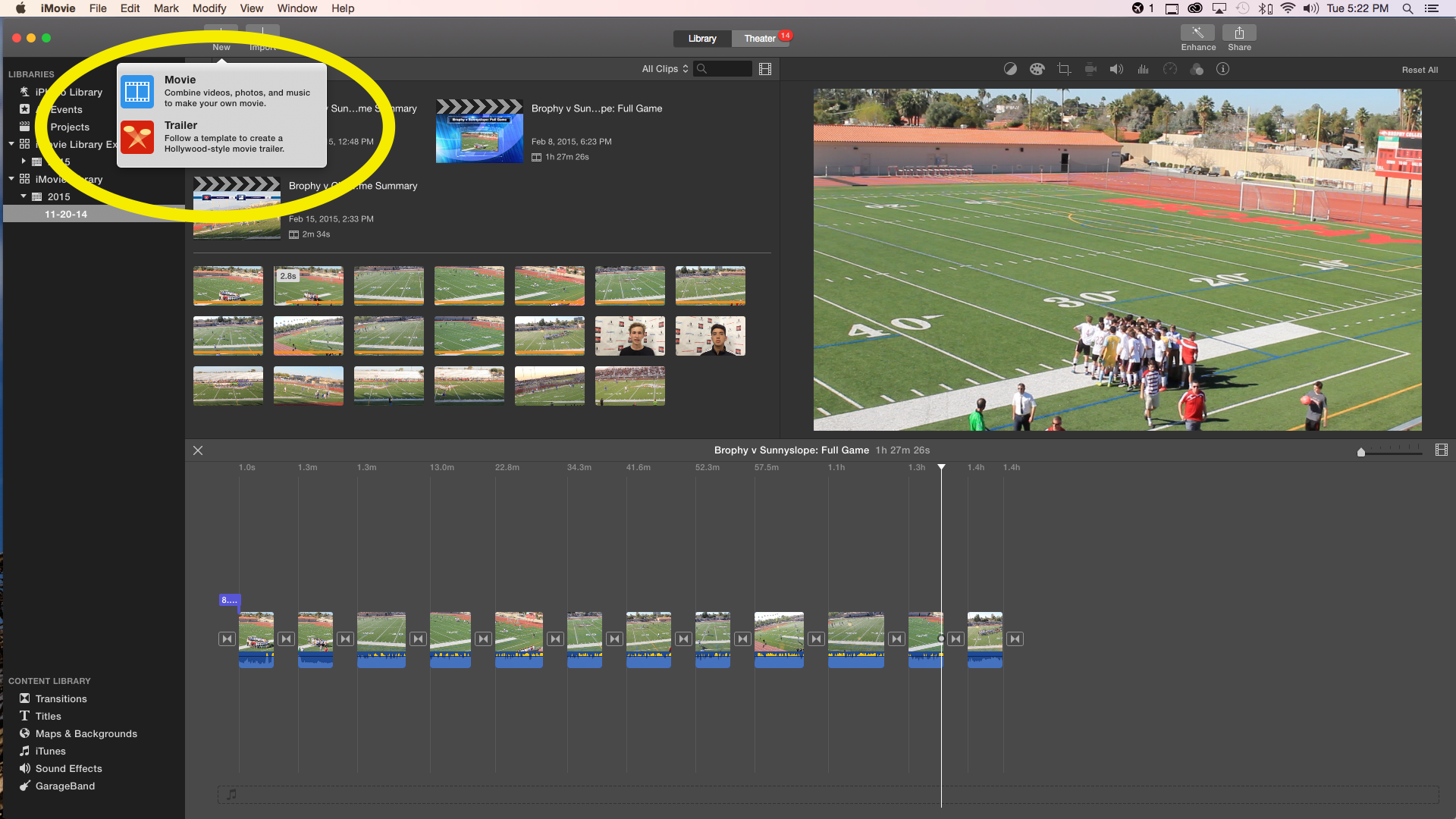Switch to the Library view

click(702, 39)
